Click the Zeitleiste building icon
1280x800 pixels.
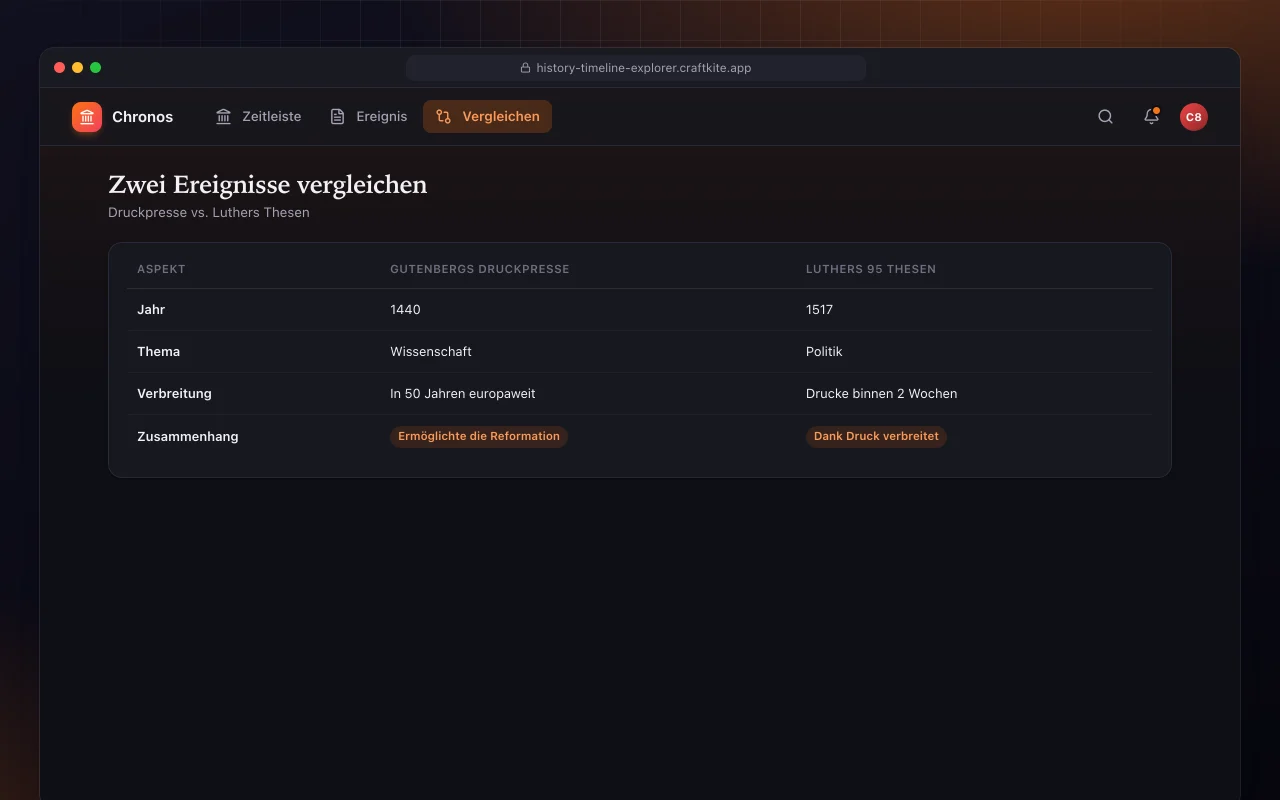point(224,117)
